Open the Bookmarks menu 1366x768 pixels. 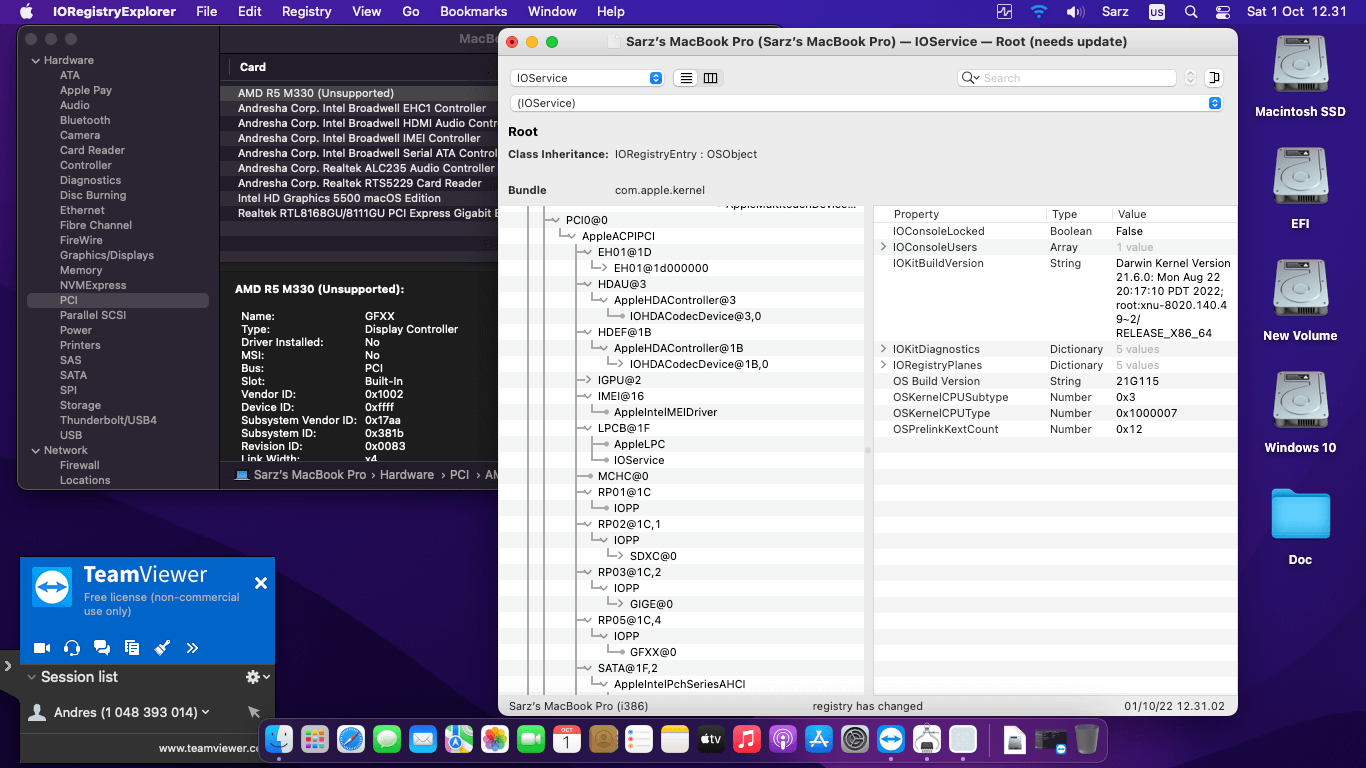click(474, 12)
